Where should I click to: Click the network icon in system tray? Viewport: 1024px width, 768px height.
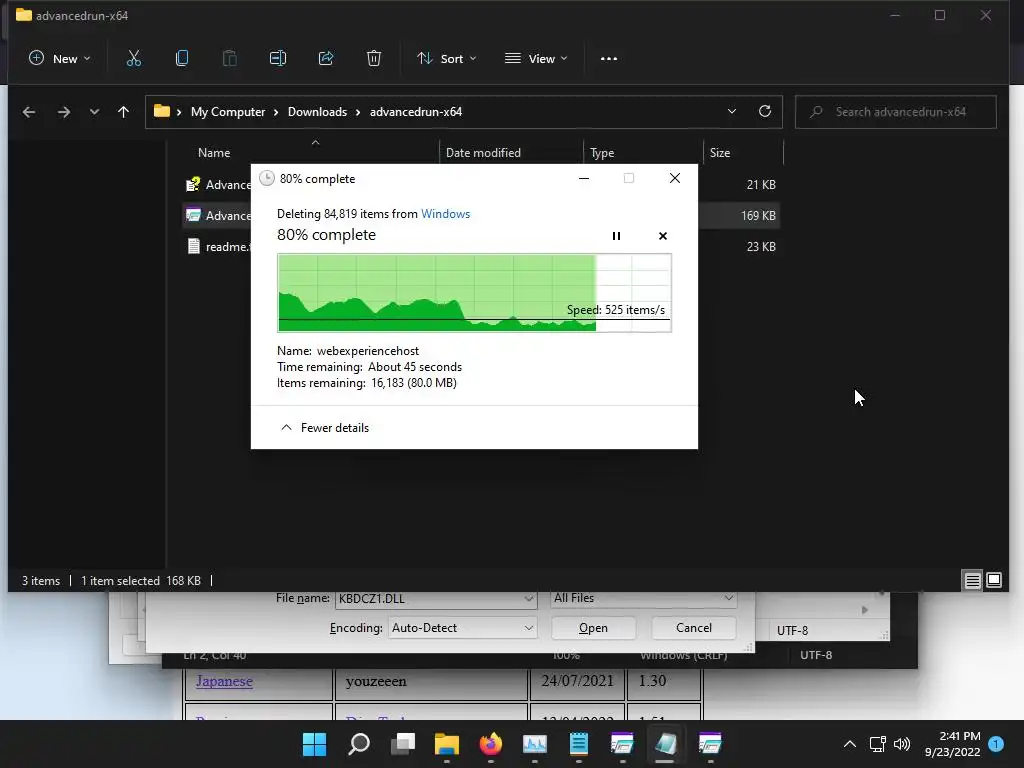(x=877, y=744)
